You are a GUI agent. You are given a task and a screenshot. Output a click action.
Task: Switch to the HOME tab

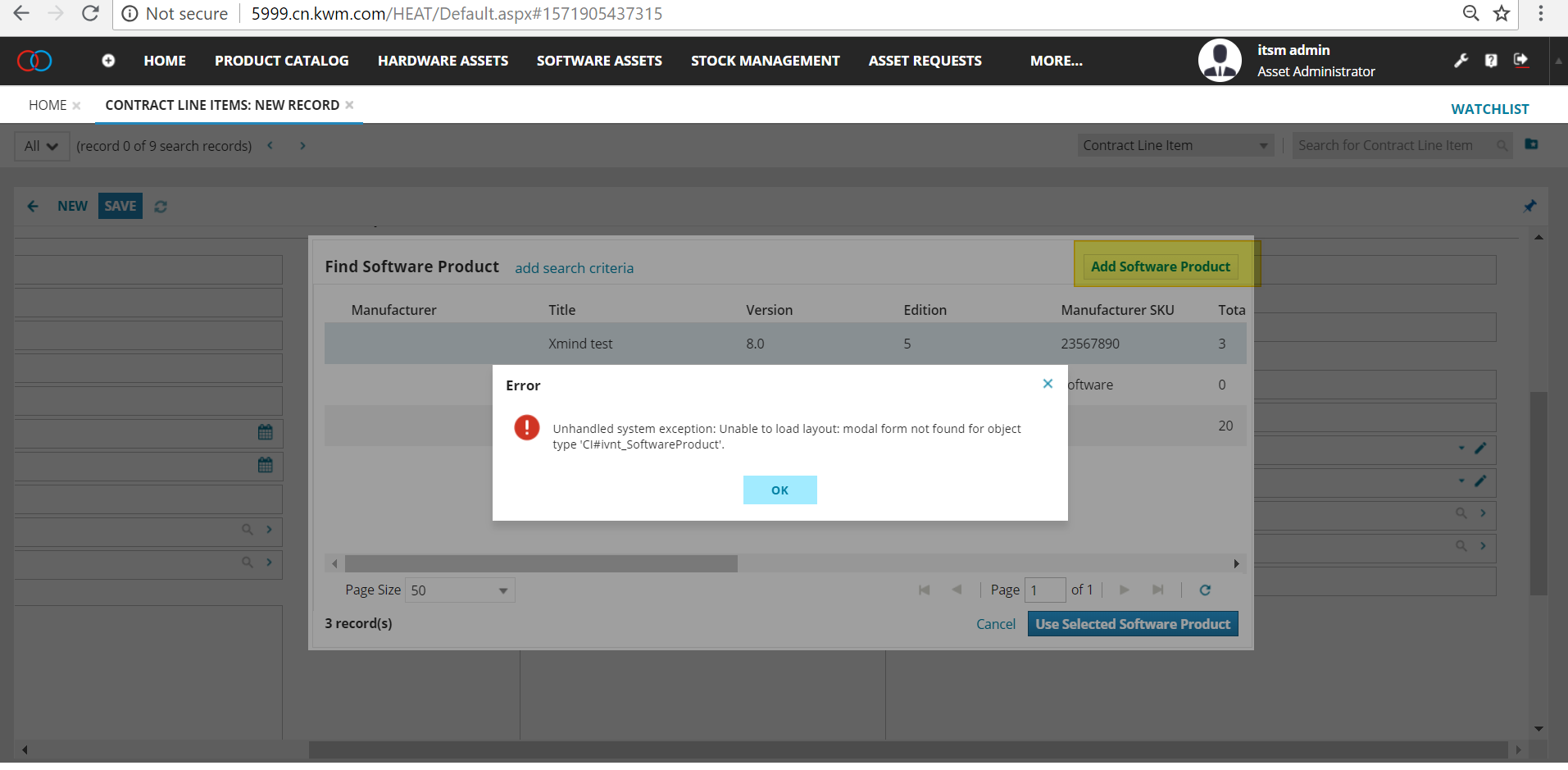[x=48, y=105]
